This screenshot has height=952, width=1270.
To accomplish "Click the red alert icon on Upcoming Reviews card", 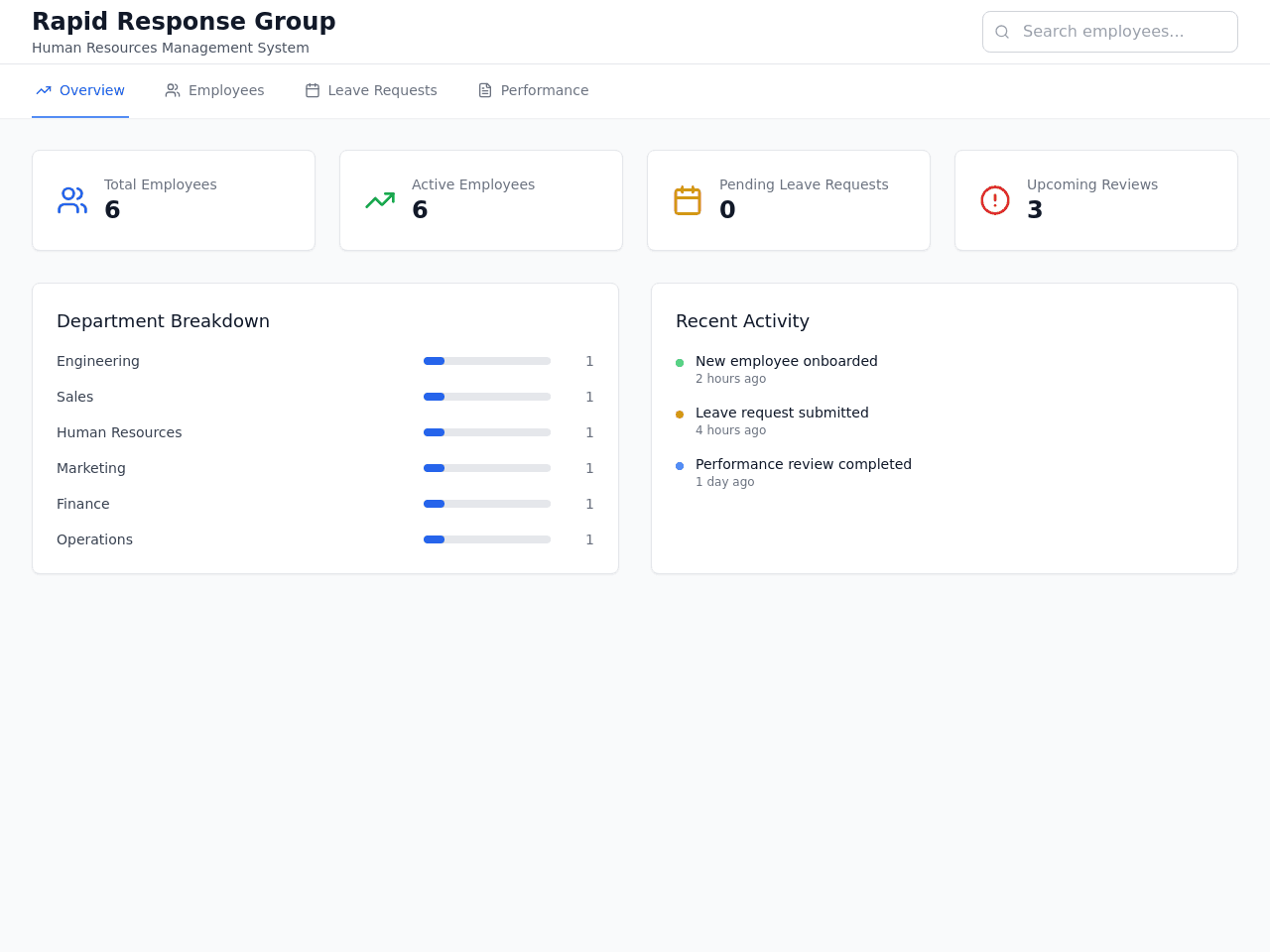I will tap(995, 200).
